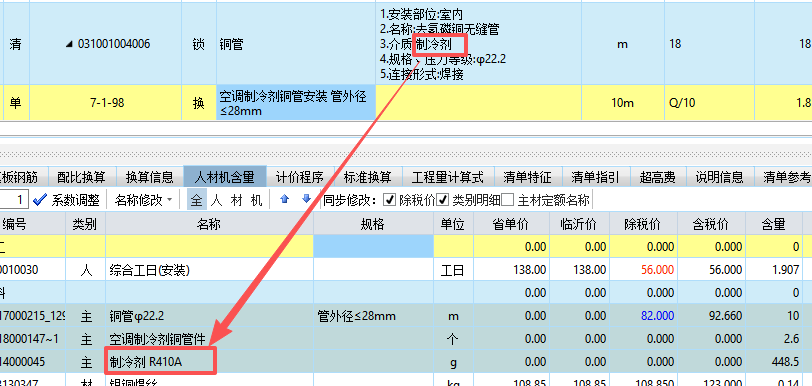Viewport: 812px width, 386px height.
Task: Click the 锁 cell in the 铜管 row
Action: click(199, 45)
